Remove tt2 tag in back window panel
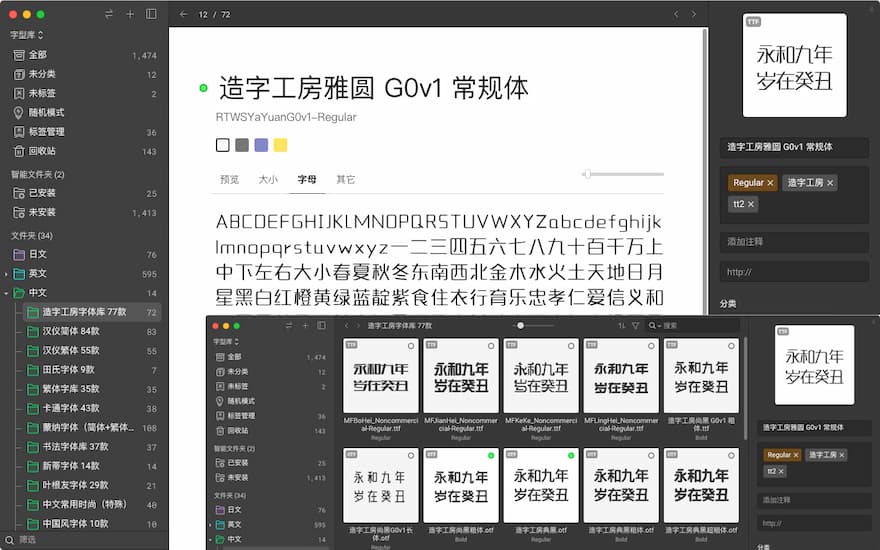Screen dimensions: 880x550 click(x=751, y=204)
